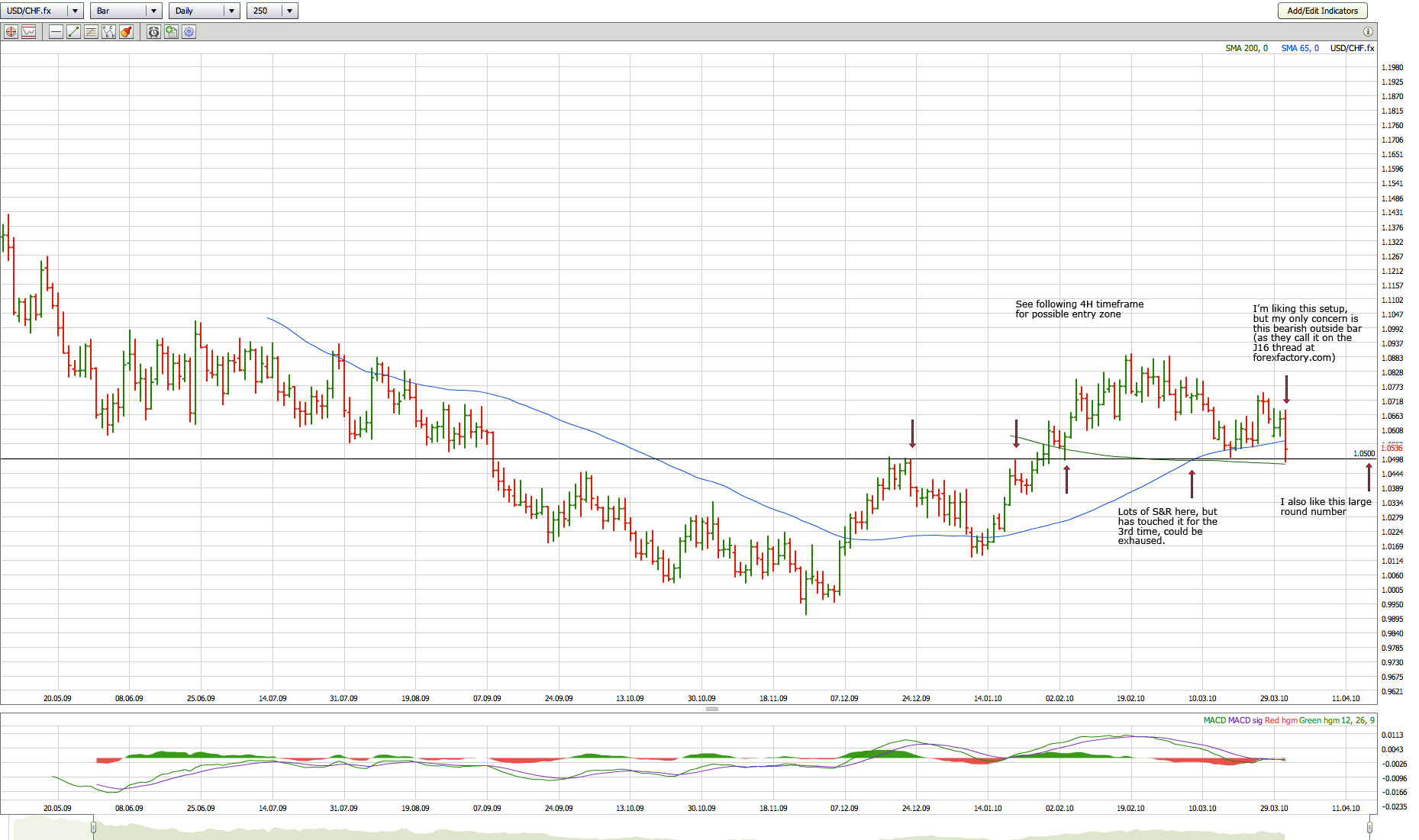Open the Daily timeframe dropdown
This screenshot has width=1419, height=840.
tap(231, 11)
